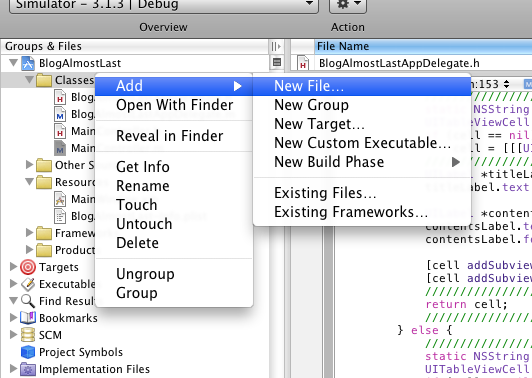Expand the Products folder triangle

(30, 250)
